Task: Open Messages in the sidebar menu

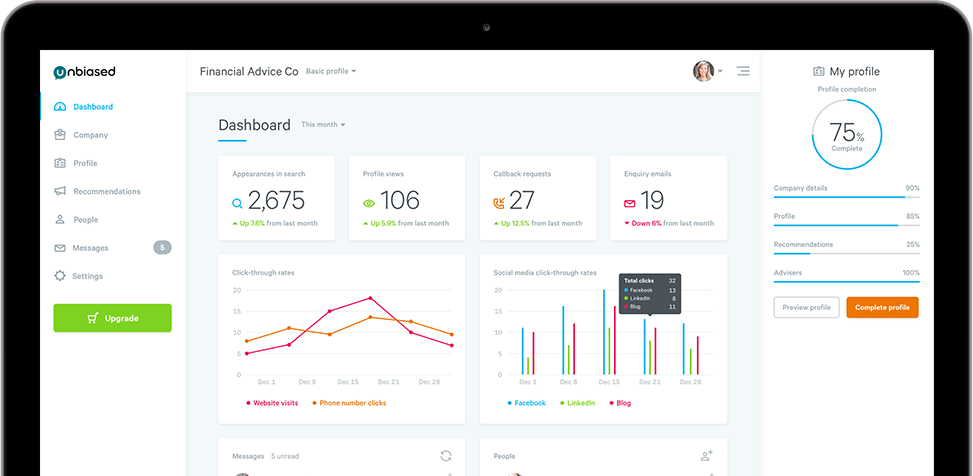Action: pos(90,248)
